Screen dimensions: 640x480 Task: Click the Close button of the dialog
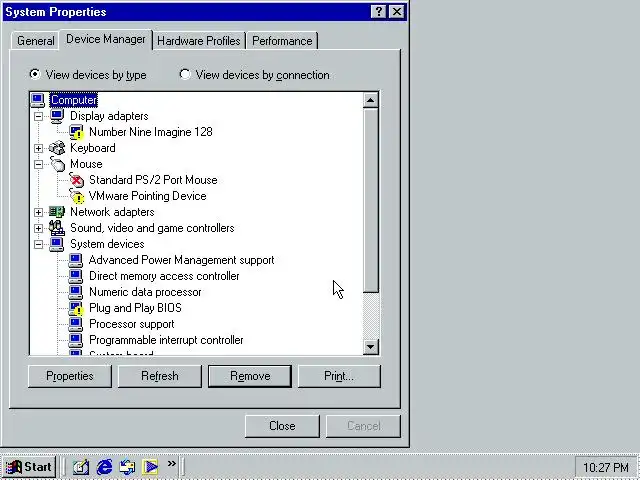pyautogui.click(x=282, y=426)
